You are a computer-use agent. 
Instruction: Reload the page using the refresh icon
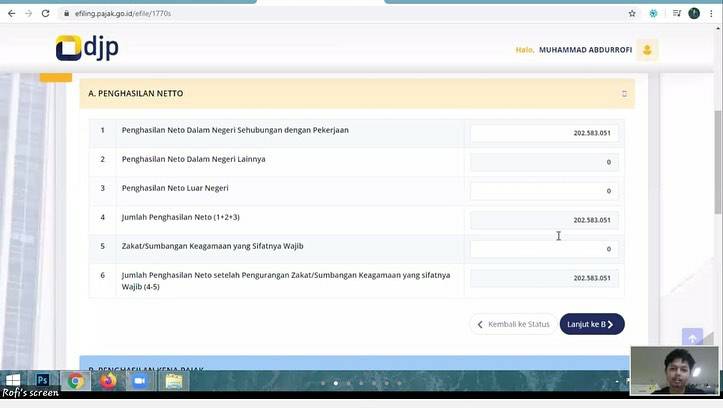[x=45, y=13]
